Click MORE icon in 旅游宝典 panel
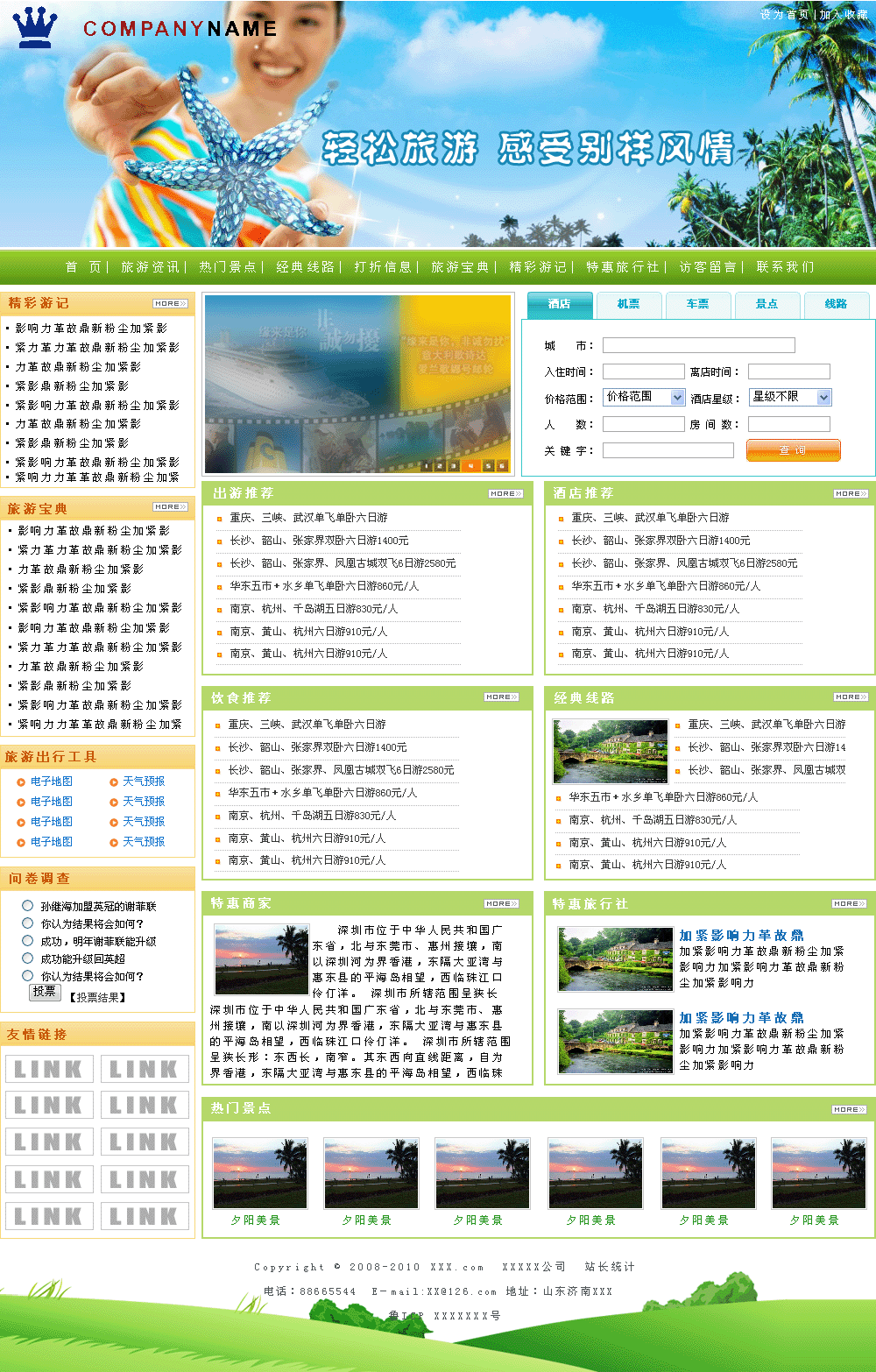This screenshot has width=876, height=1372. (170, 507)
